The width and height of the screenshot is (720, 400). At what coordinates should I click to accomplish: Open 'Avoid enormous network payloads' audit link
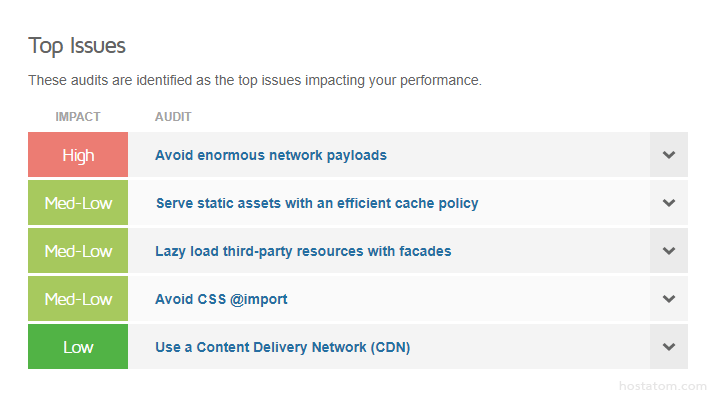coord(270,155)
